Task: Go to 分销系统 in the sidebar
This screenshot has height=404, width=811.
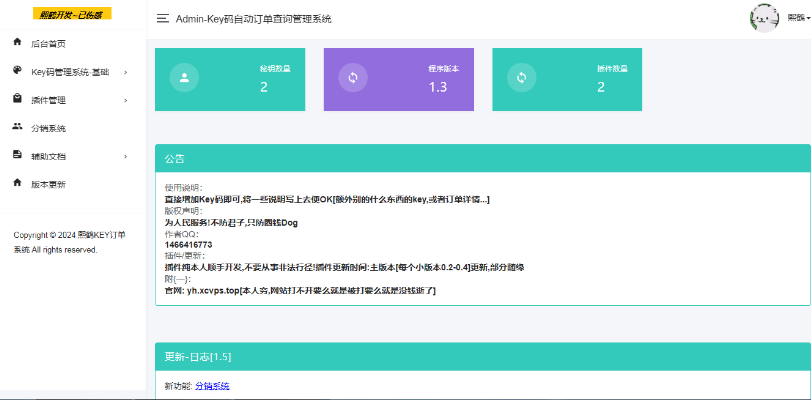Action: [x=73, y=128]
